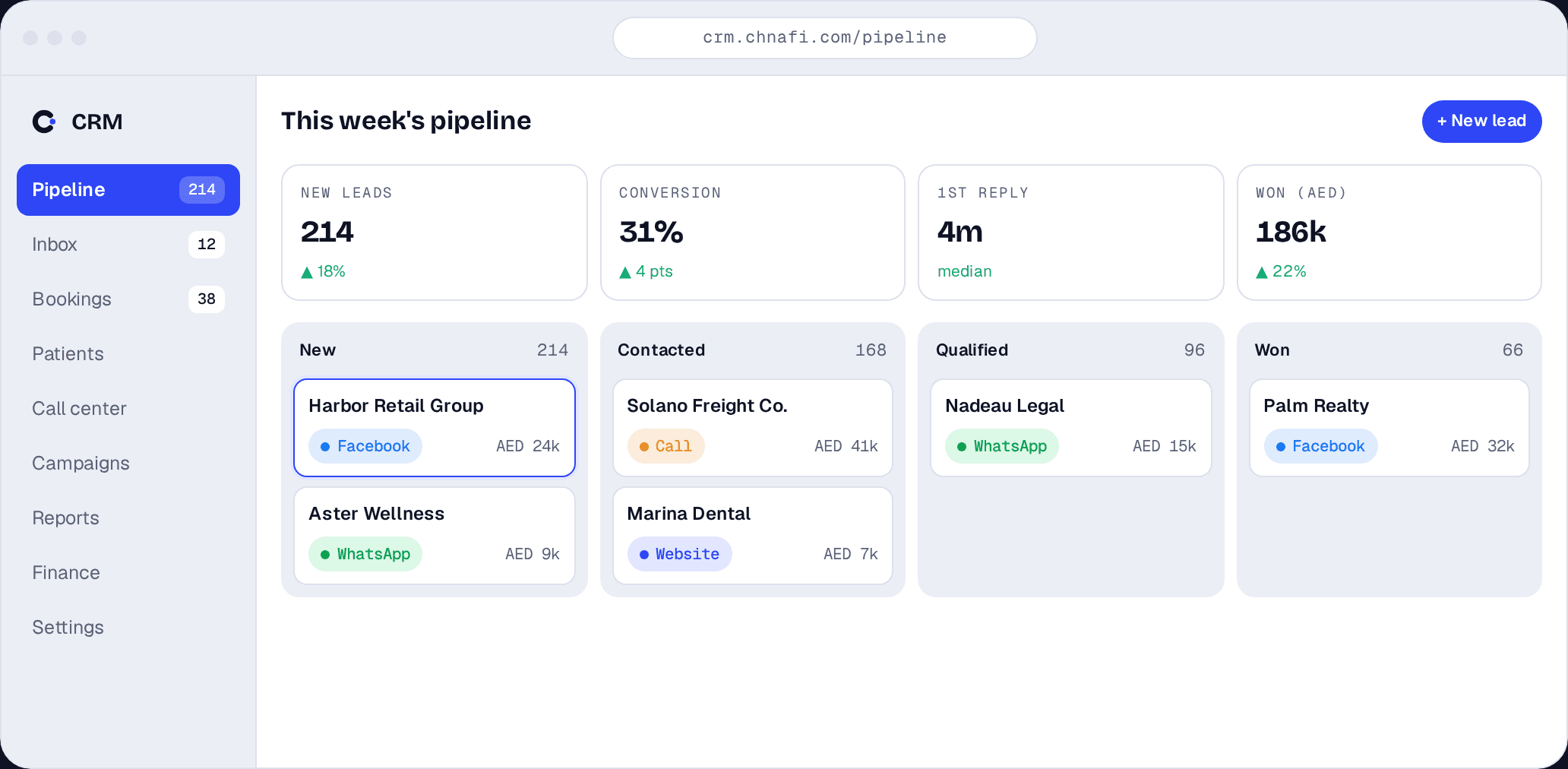The image size is (1568, 769).
Task: Click the CRM logo icon
Action: point(44,122)
